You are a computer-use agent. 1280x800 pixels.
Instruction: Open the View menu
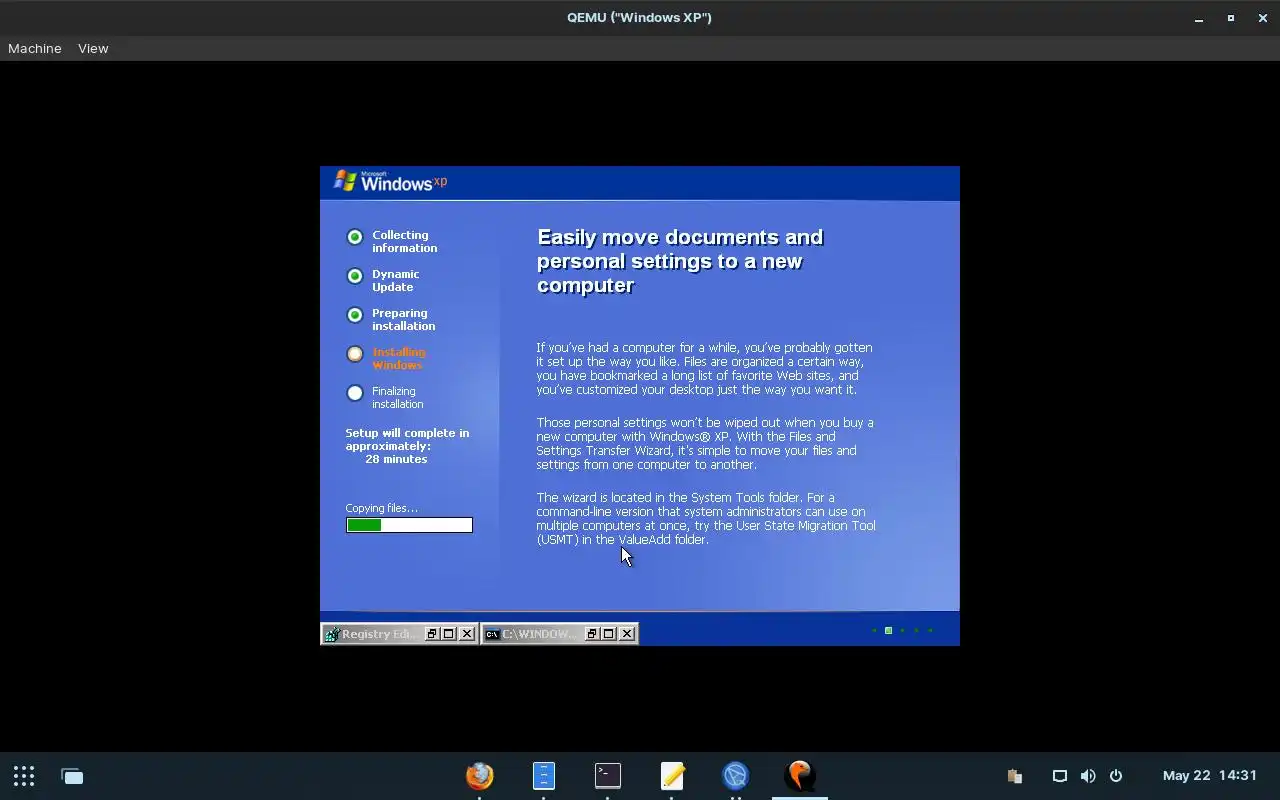pos(93,48)
